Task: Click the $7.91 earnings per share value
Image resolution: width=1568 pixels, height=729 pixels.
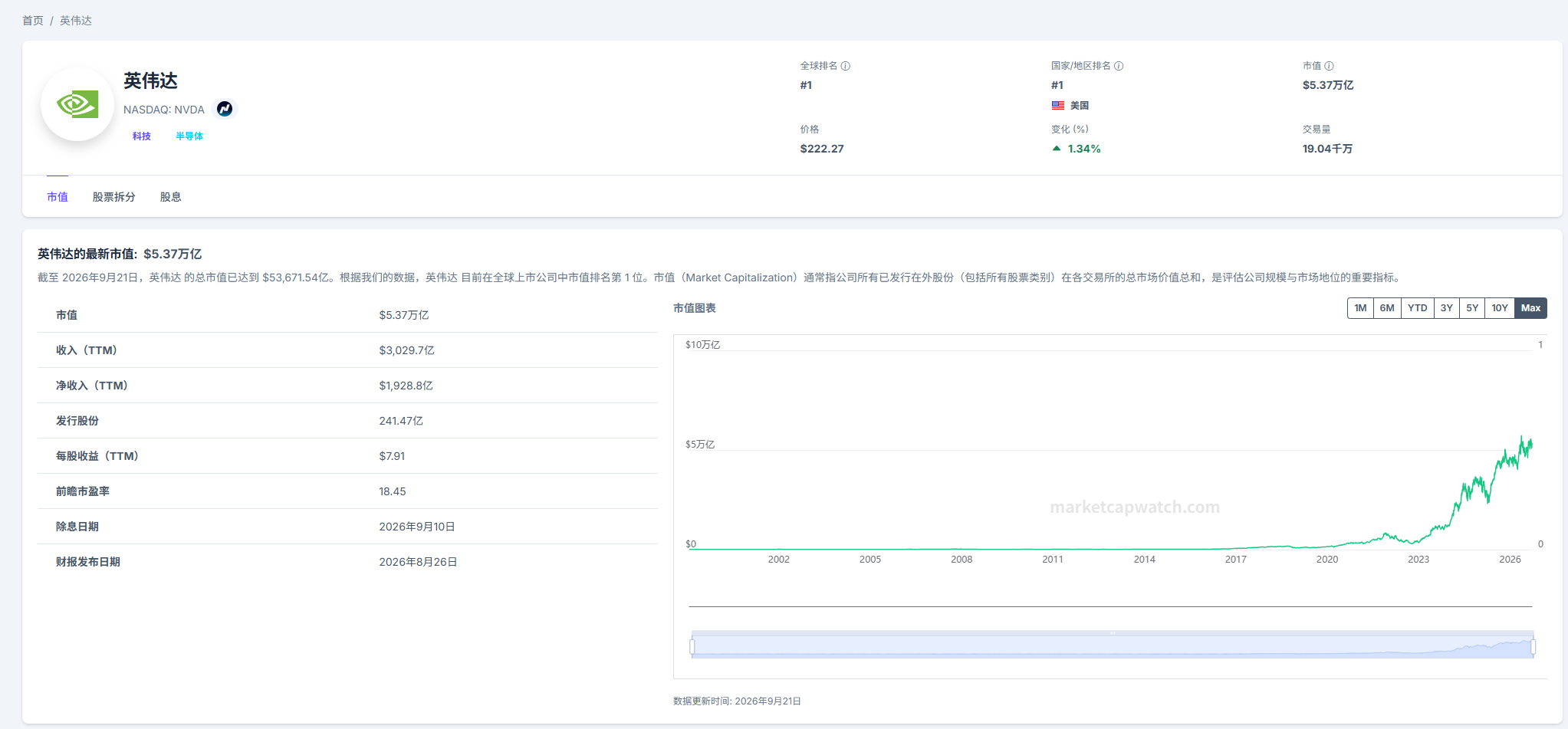Action: pos(392,456)
